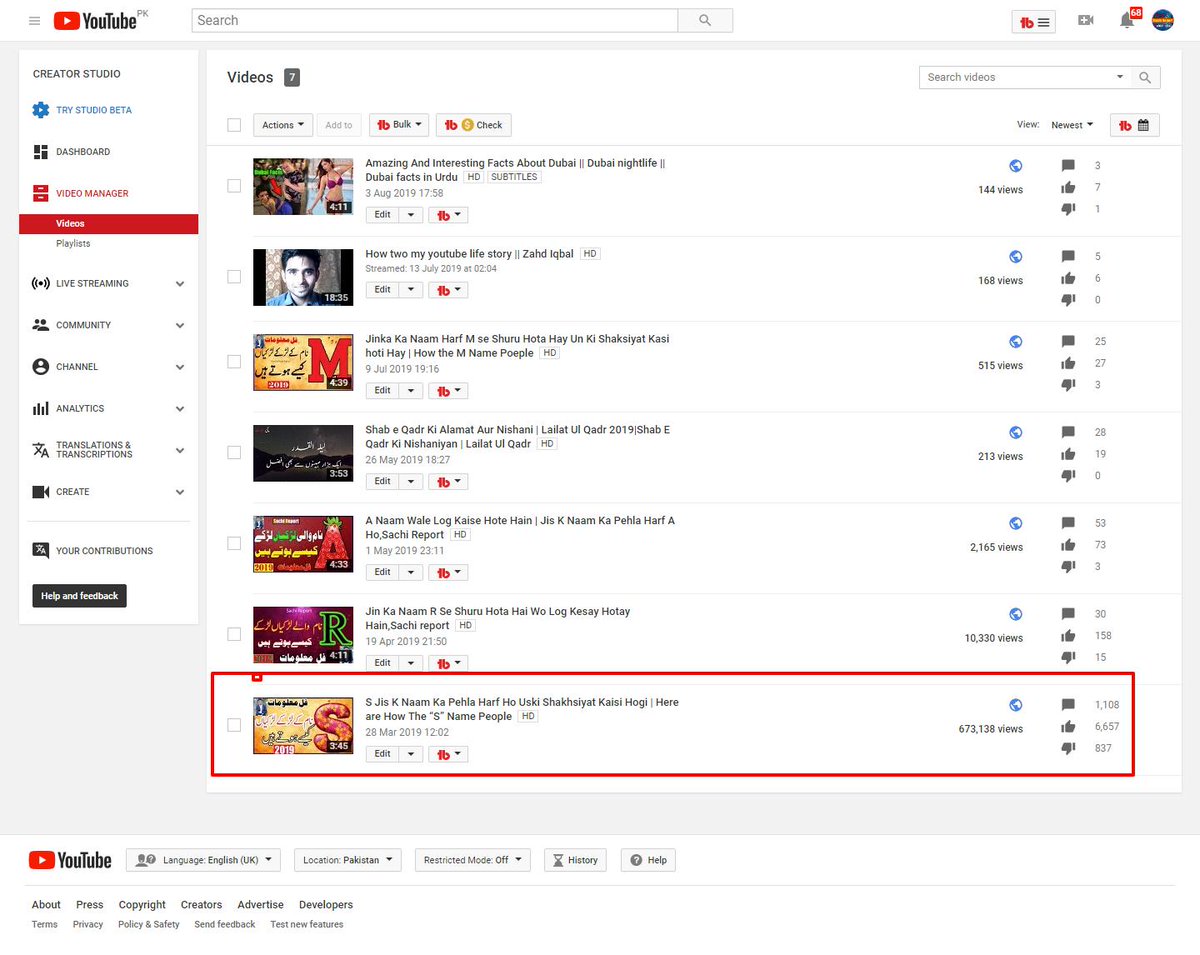Open the Language English (UK) dropdown
Image resolution: width=1200 pixels, height=955 pixels.
pos(203,860)
